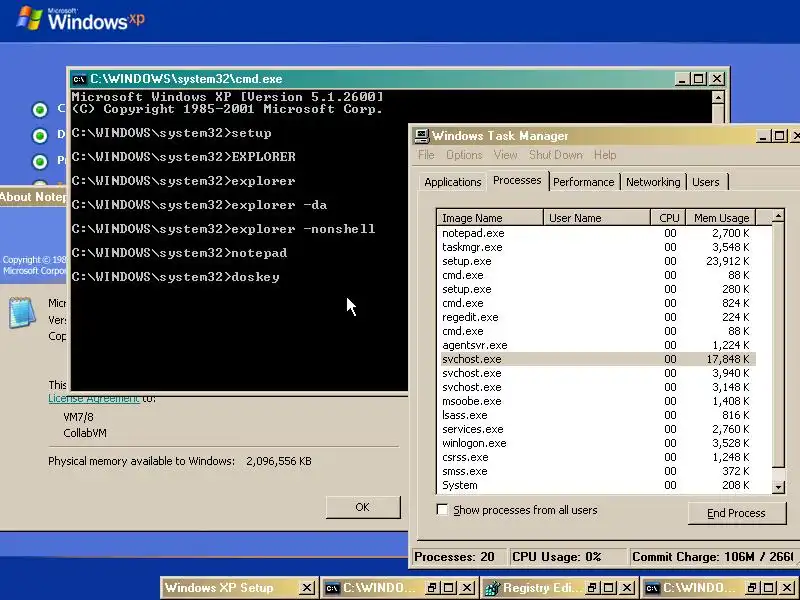The width and height of the screenshot is (800, 600).
Task: Select the taskmgr.exe process row
Action: tap(596, 247)
